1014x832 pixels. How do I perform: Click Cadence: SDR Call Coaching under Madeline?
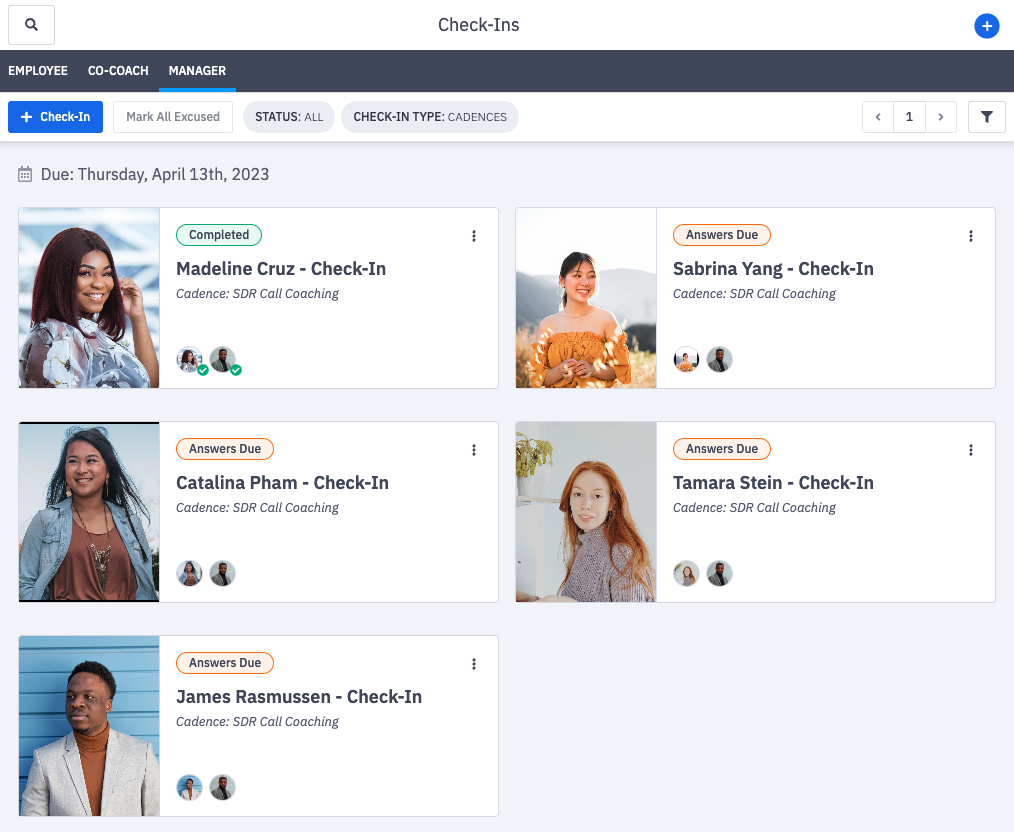pos(257,293)
